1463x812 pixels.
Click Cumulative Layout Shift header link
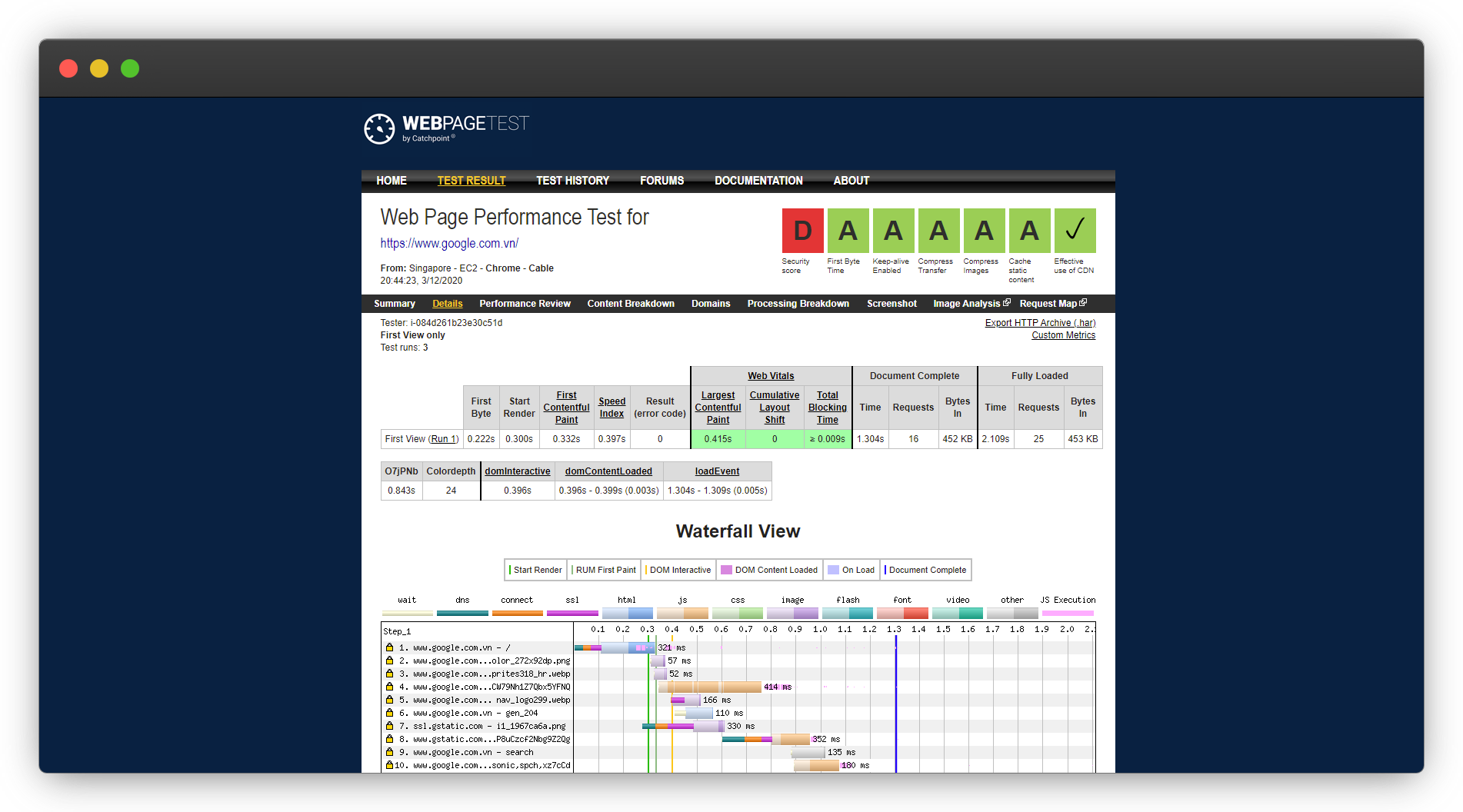click(x=775, y=408)
